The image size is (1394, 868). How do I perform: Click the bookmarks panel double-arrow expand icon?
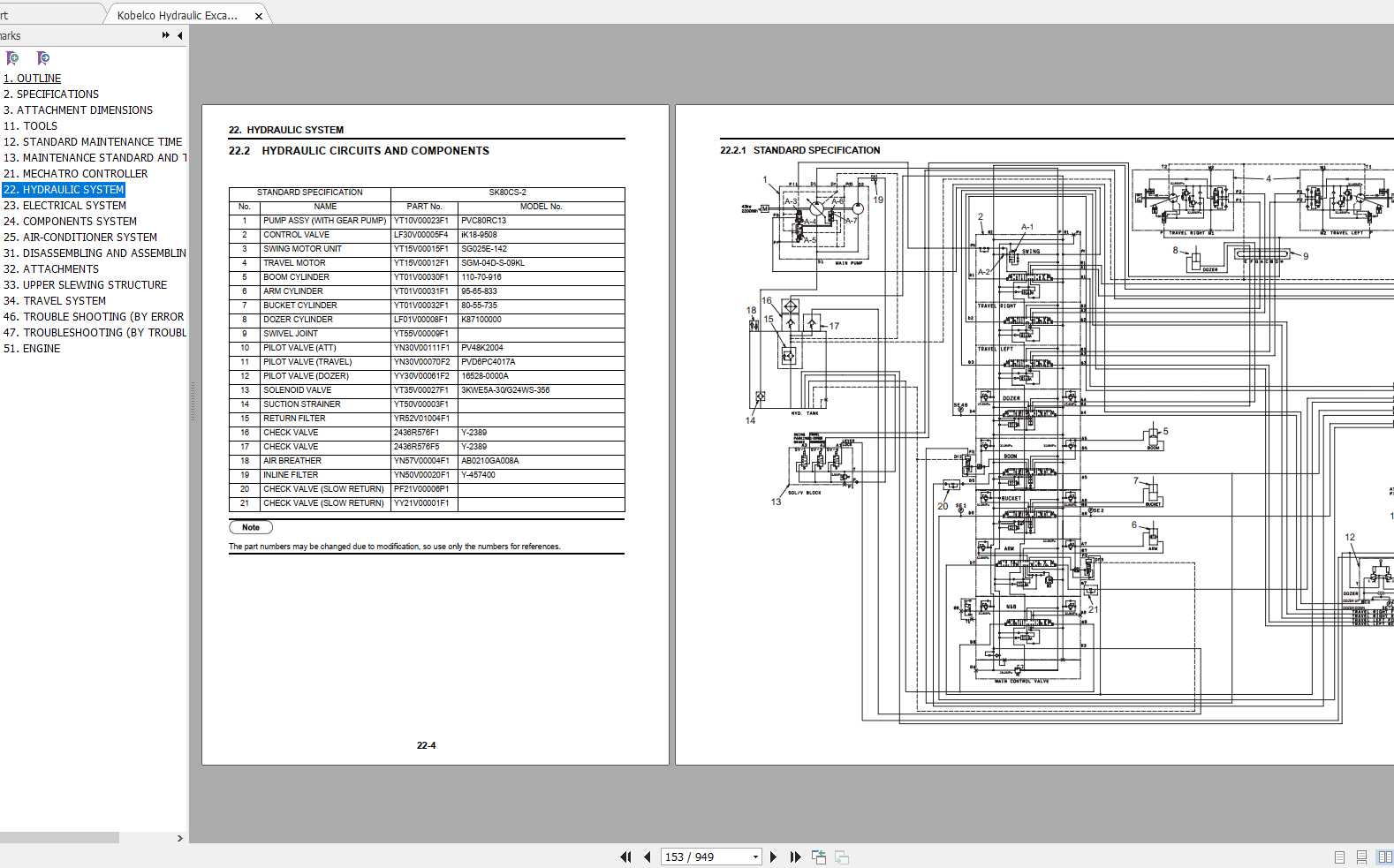point(165,35)
